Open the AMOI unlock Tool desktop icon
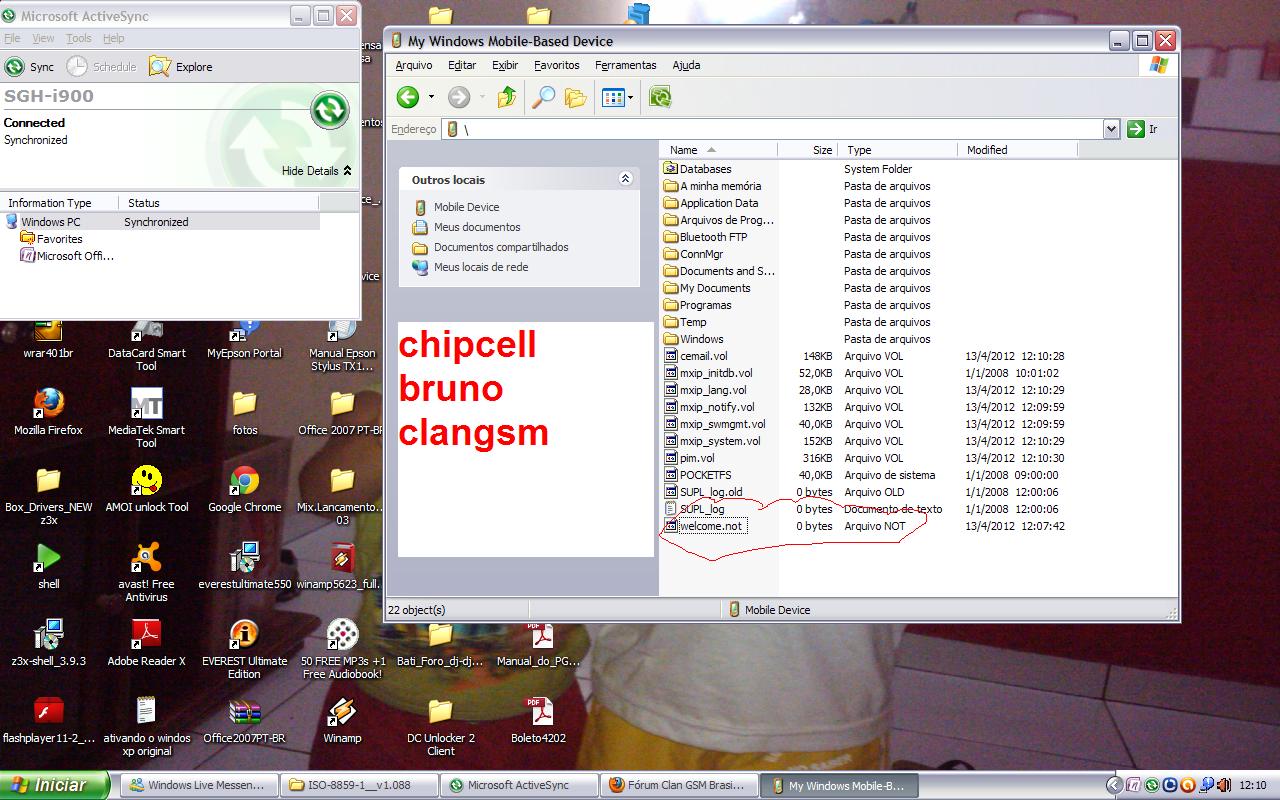 (x=146, y=489)
